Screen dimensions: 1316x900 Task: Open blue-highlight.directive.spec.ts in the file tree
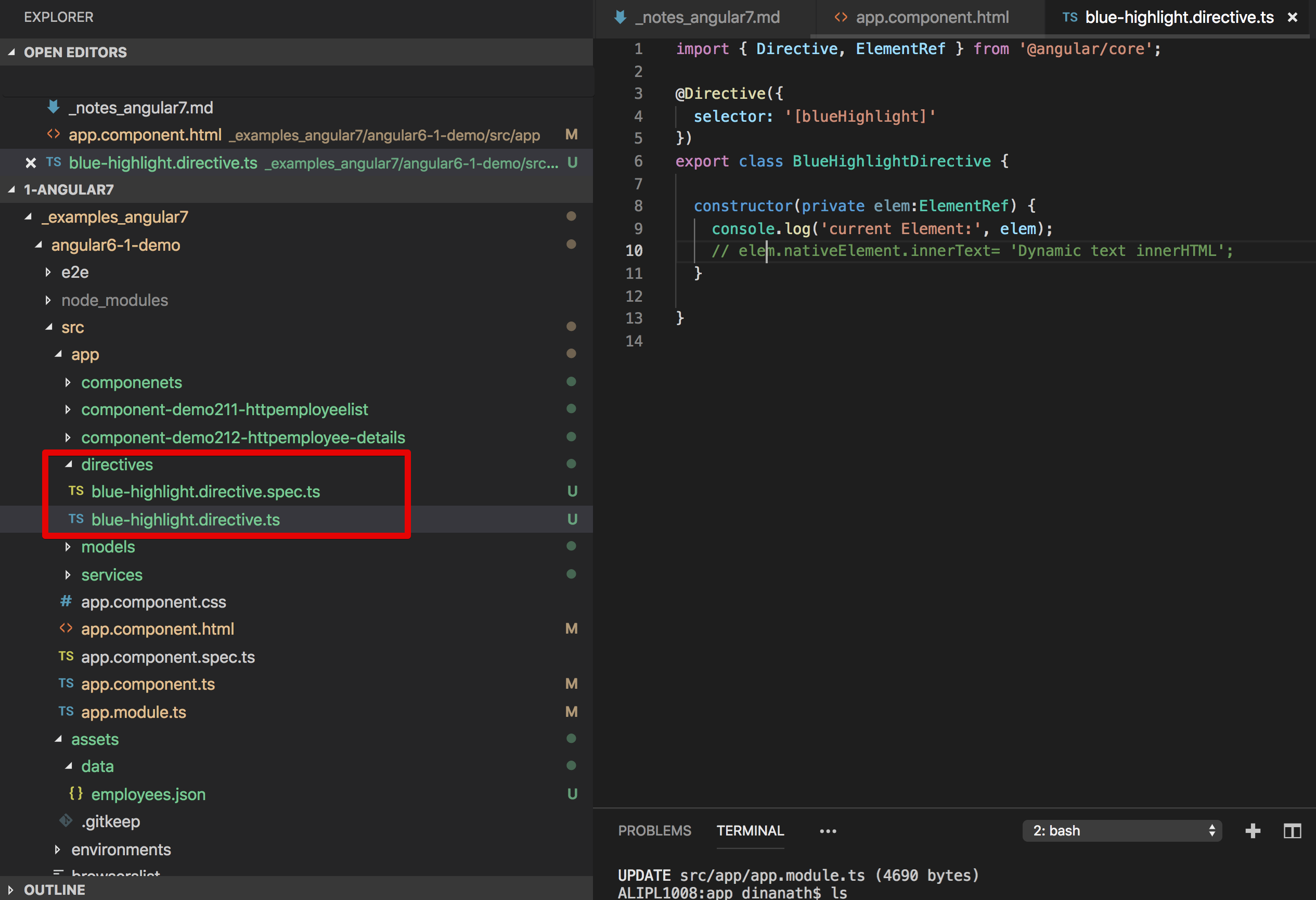[205, 492]
